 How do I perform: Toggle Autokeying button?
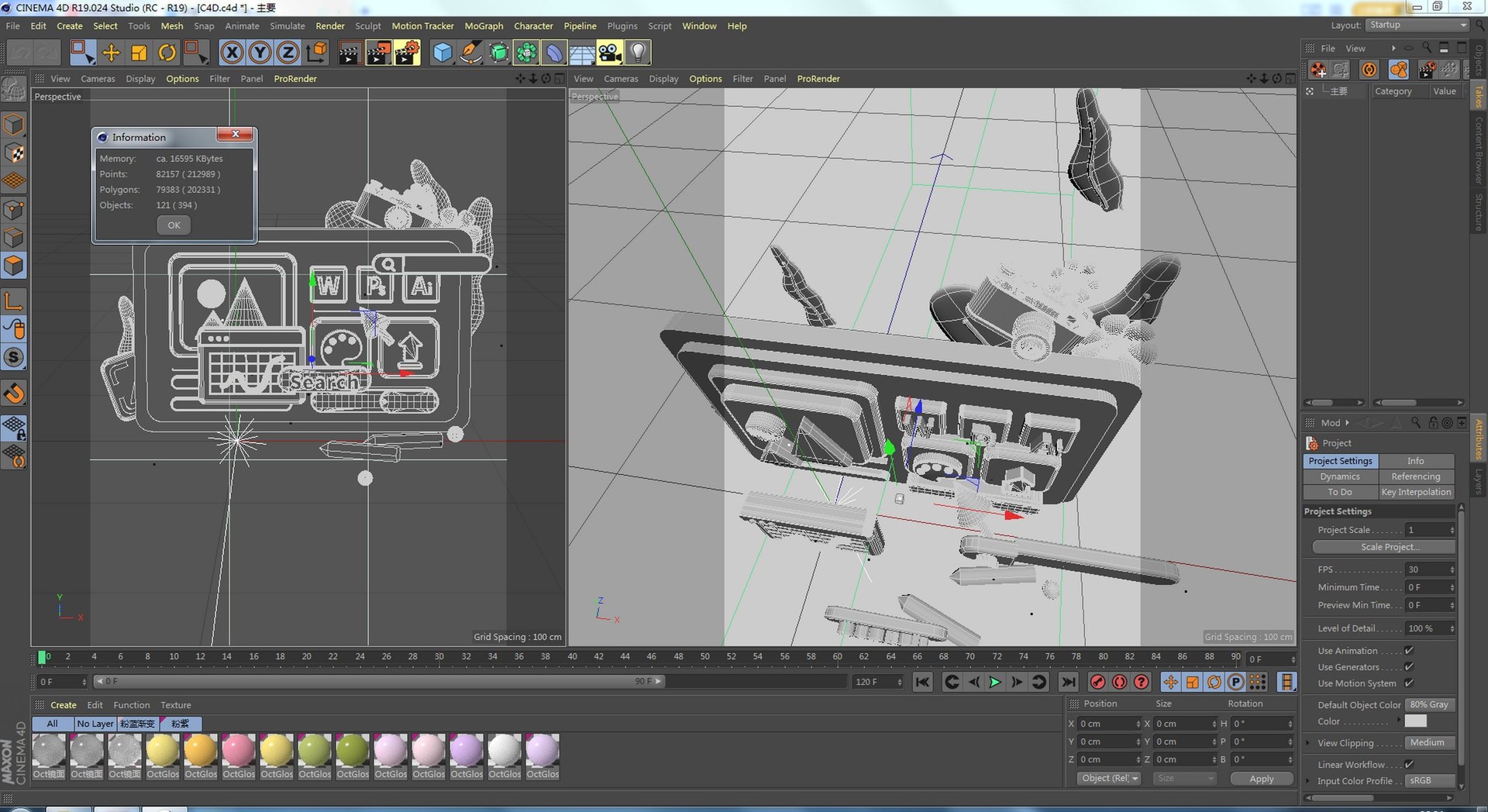pos(1119,682)
